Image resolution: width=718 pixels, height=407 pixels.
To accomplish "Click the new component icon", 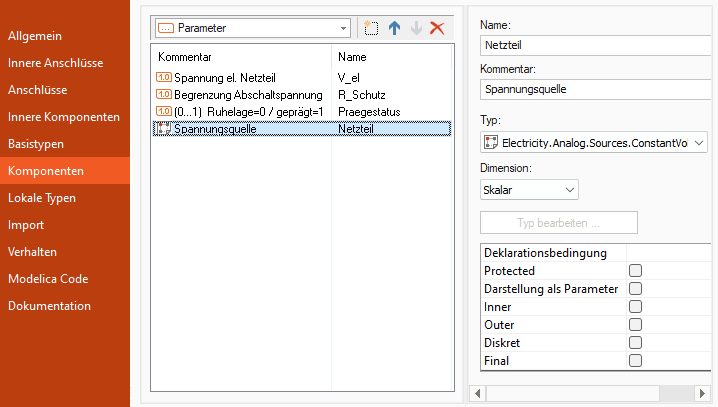I will (x=372, y=28).
